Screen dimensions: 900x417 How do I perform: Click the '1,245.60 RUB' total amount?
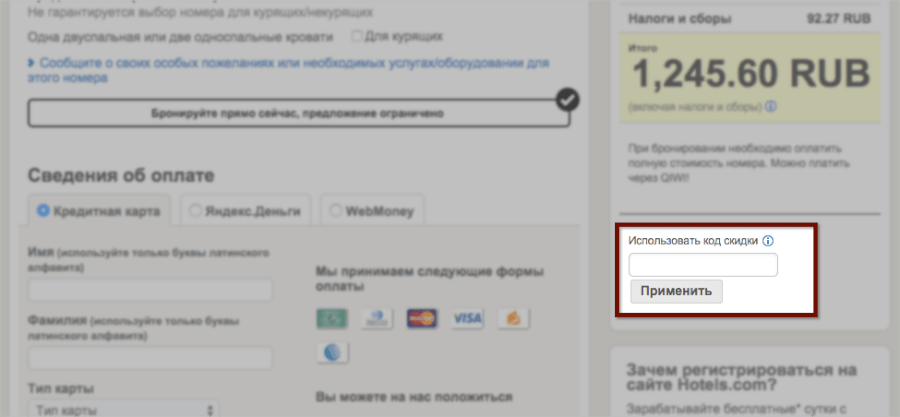coord(751,76)
